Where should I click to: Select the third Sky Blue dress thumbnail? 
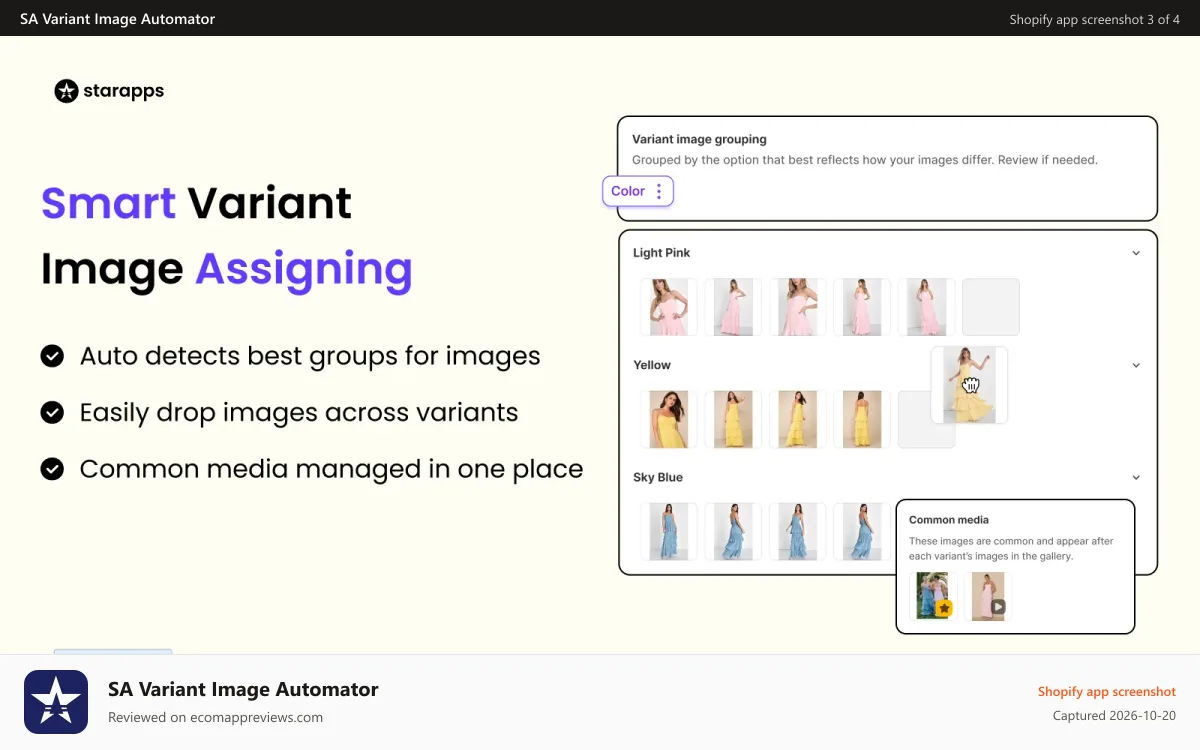point(797,531)
